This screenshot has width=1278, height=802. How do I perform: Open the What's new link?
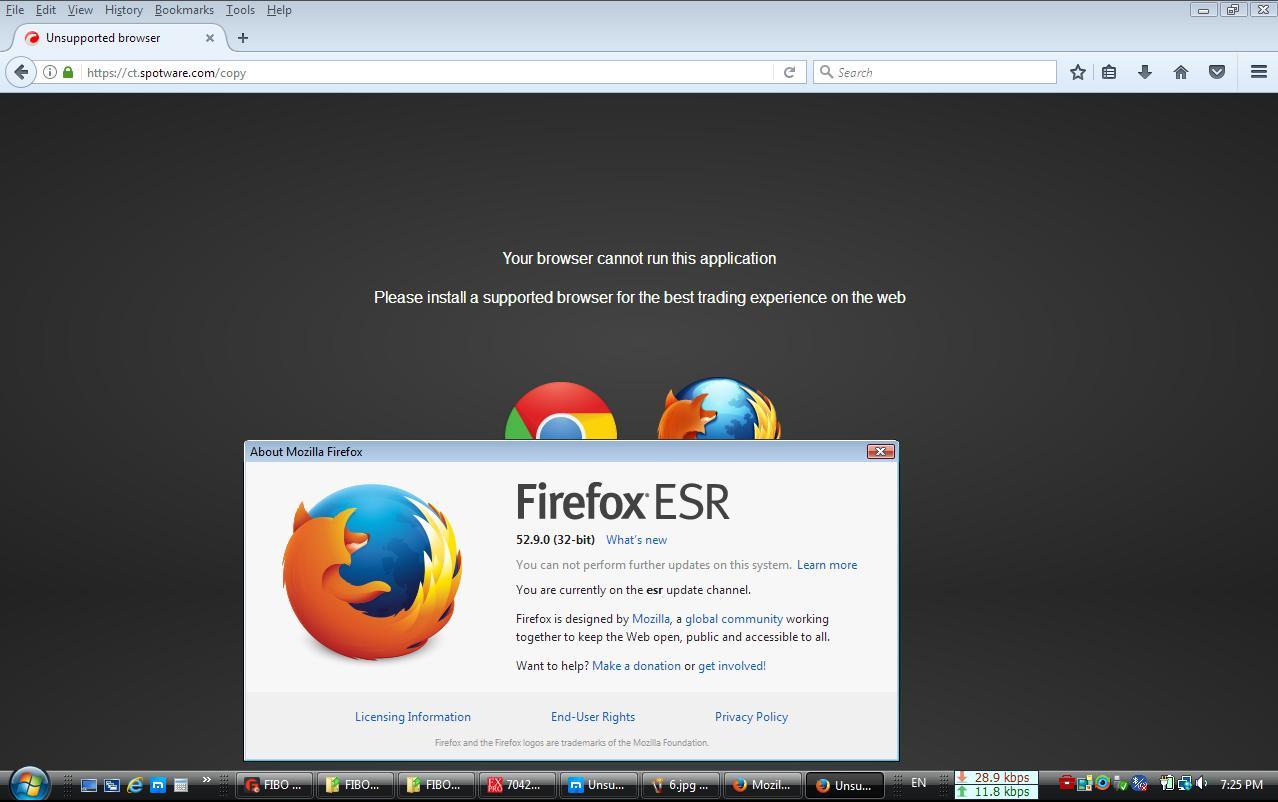click(636, 540)
